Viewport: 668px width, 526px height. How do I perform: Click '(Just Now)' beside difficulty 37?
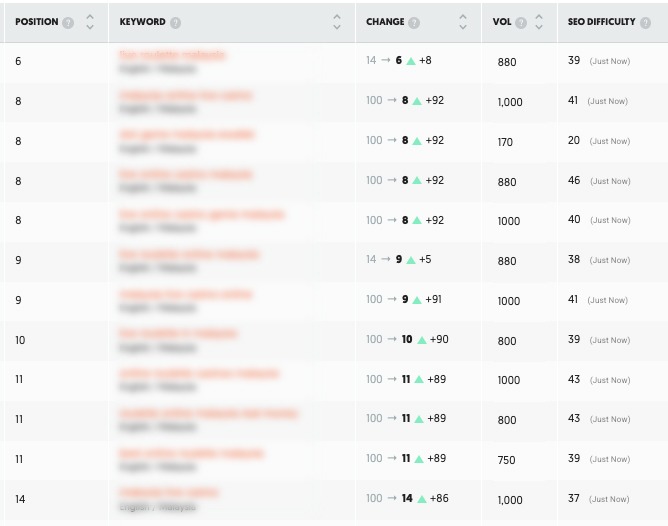[609, 499]
